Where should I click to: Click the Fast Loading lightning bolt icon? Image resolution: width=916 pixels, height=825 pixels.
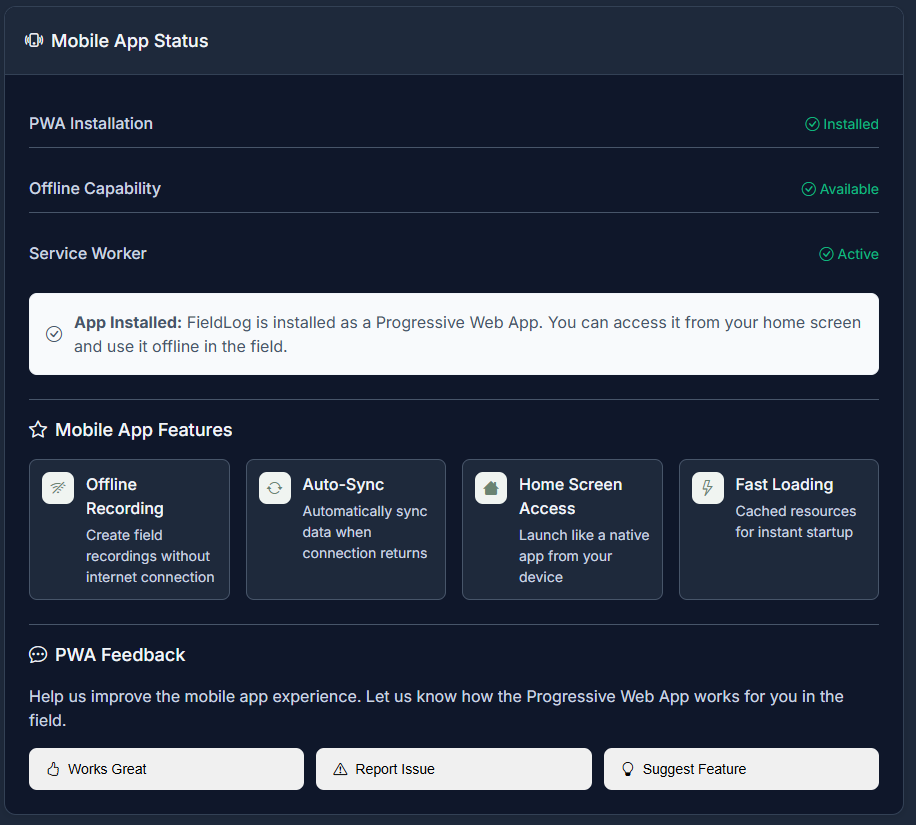pyautogui.click(x=708, y=488)
